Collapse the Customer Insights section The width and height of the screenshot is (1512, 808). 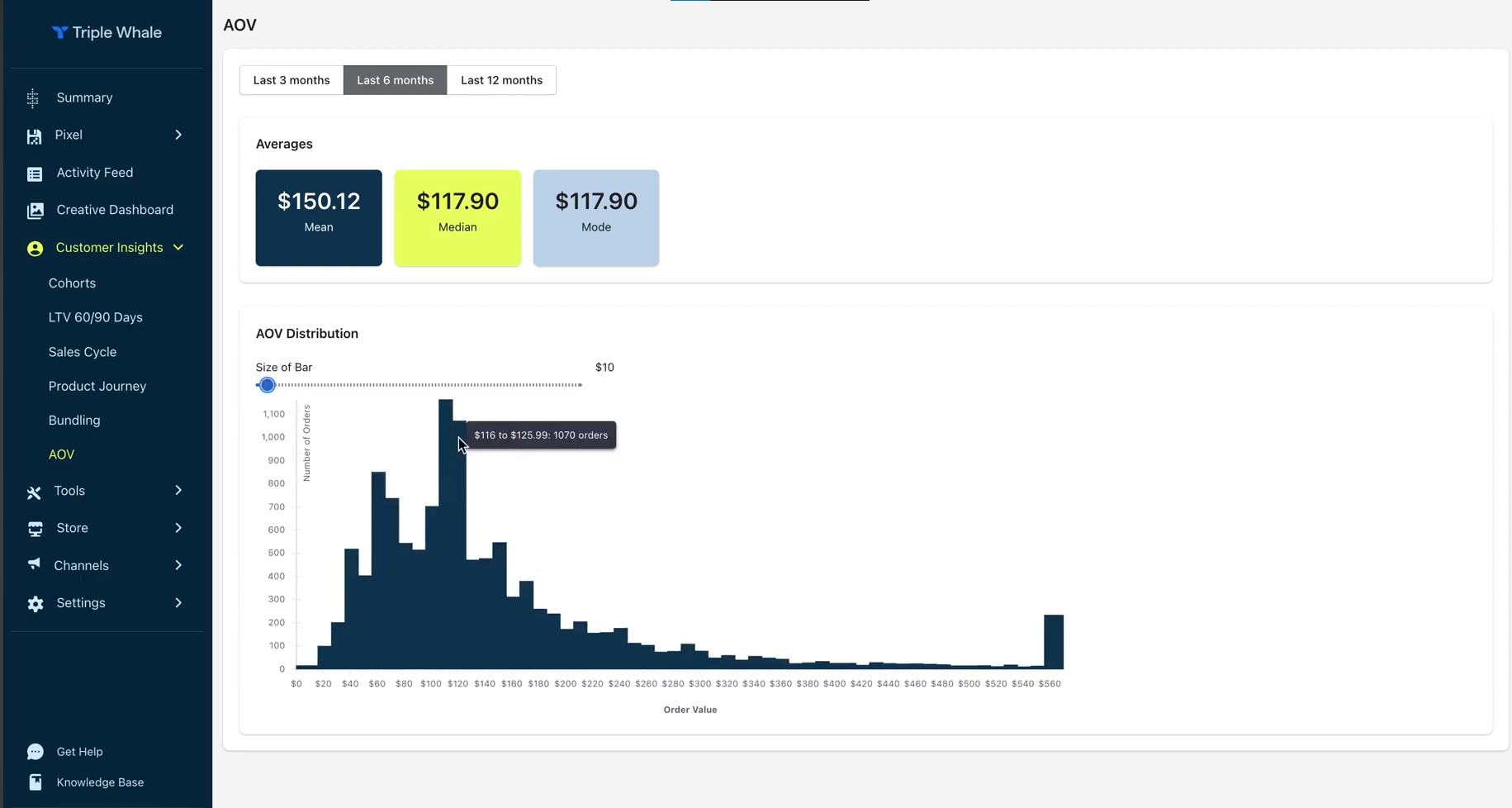[178, 247]
